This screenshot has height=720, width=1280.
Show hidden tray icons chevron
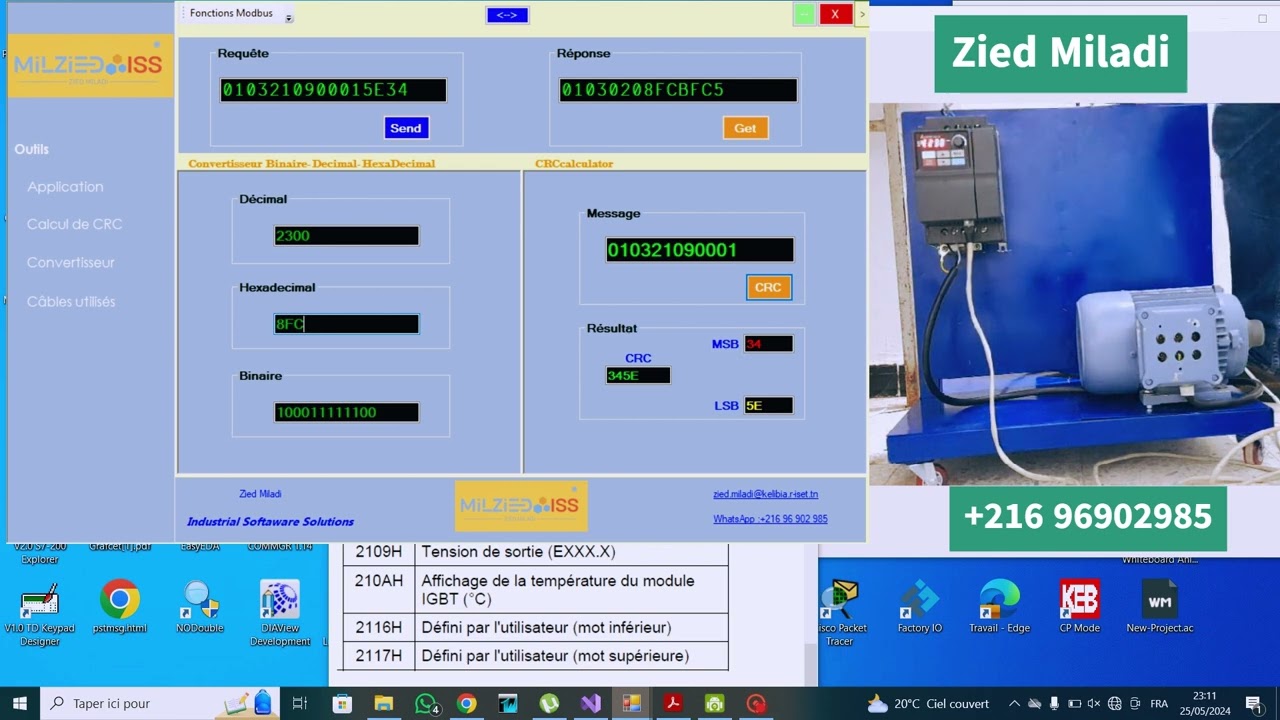(1014, 703)
